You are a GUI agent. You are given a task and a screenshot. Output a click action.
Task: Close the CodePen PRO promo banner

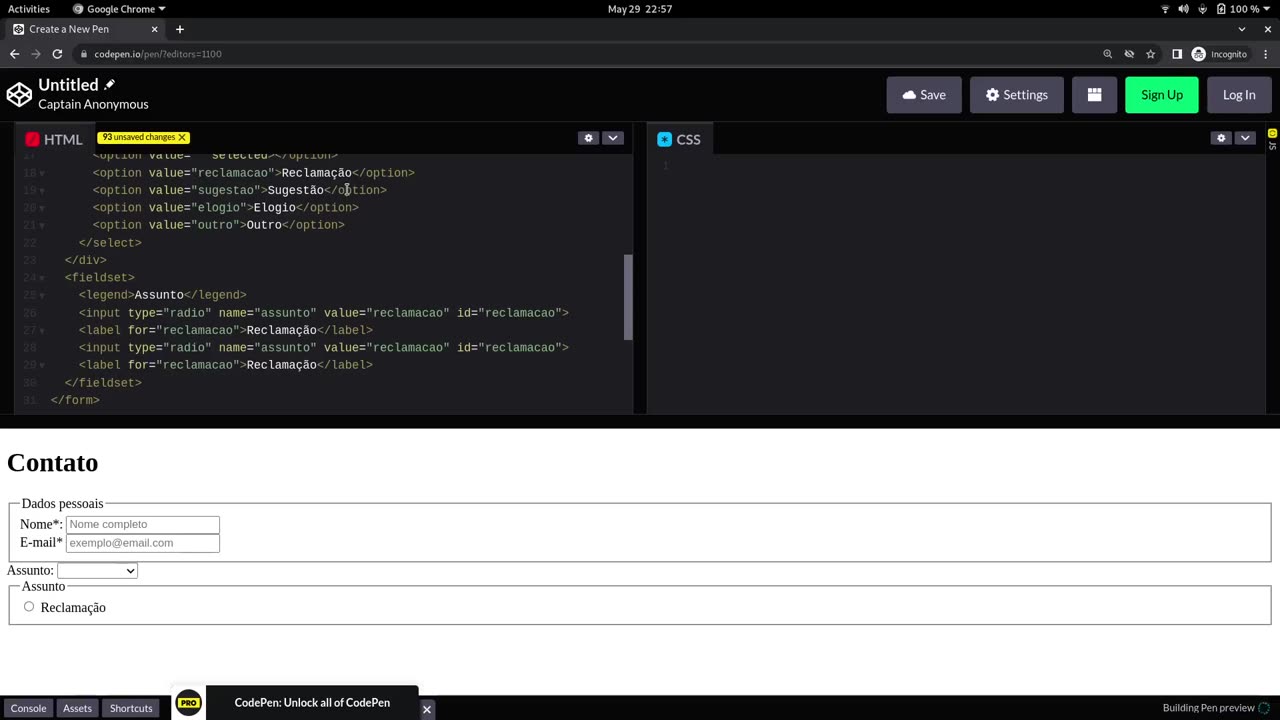pyautogui.click(x=426, y=709)
